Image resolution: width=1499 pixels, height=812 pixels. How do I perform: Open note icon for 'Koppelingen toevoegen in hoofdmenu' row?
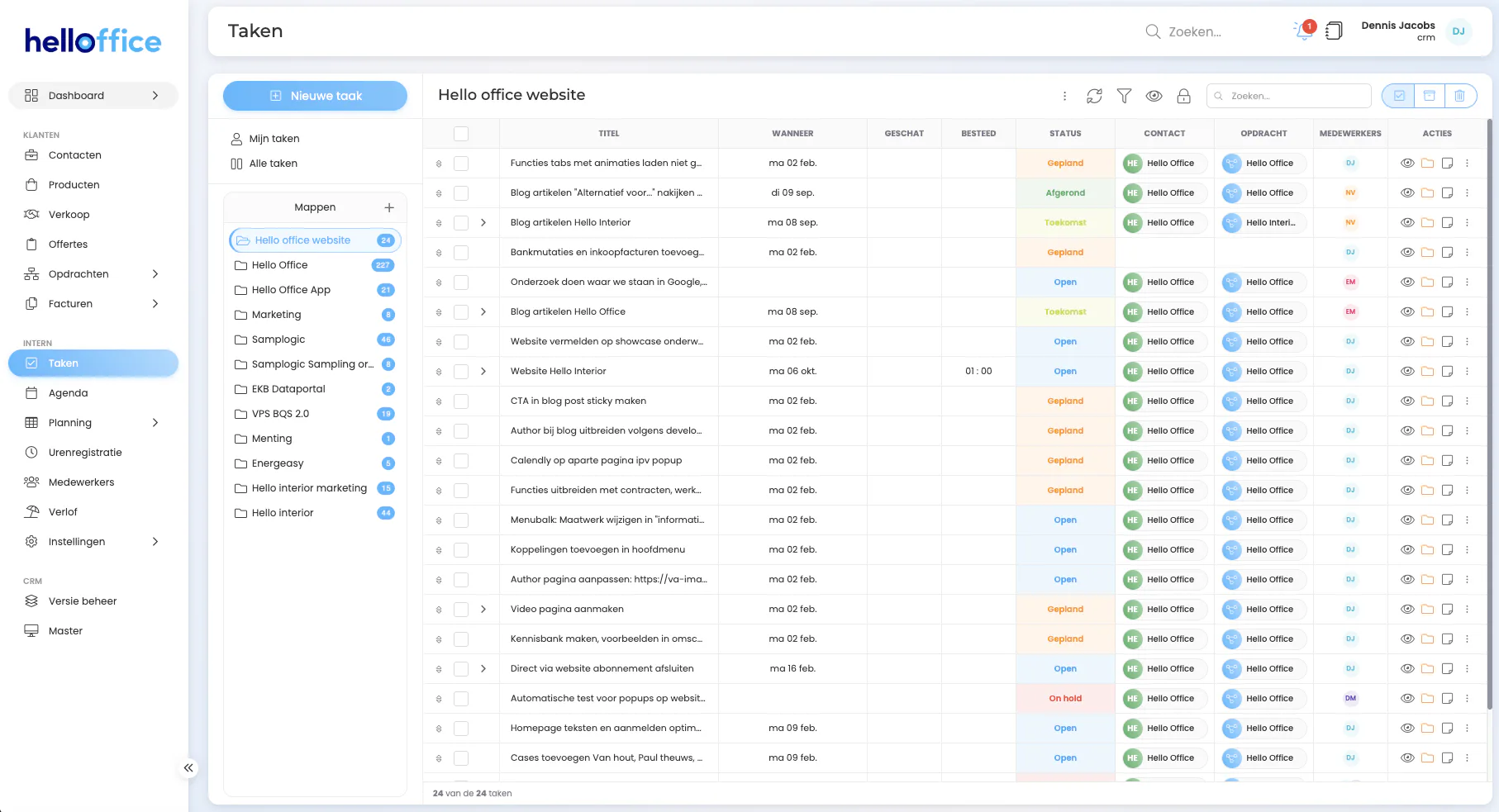coord(1447,549)
